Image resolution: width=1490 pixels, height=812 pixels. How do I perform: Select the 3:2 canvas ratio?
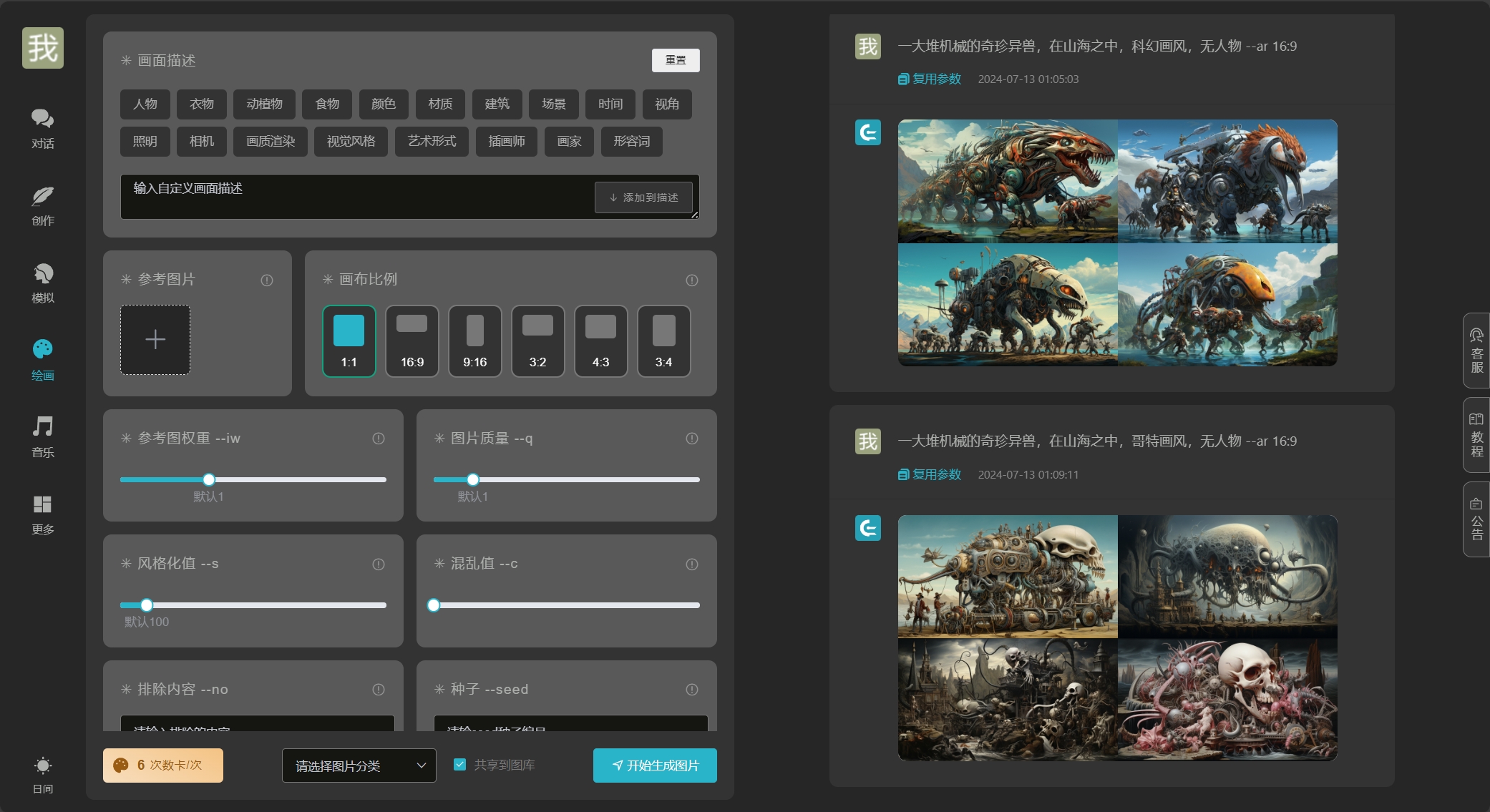pos(538,341)
